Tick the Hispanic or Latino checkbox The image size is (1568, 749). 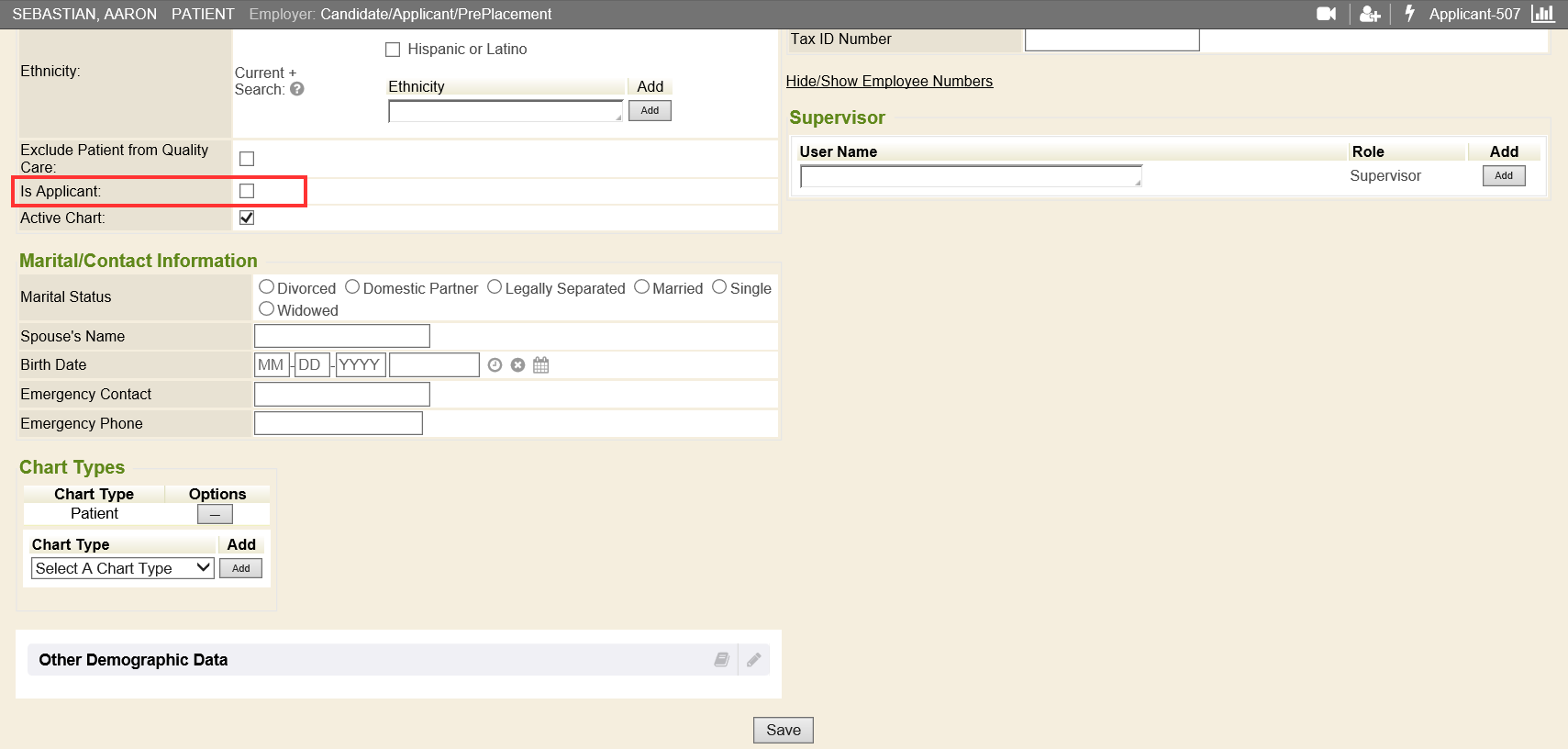tap(393, 50)
